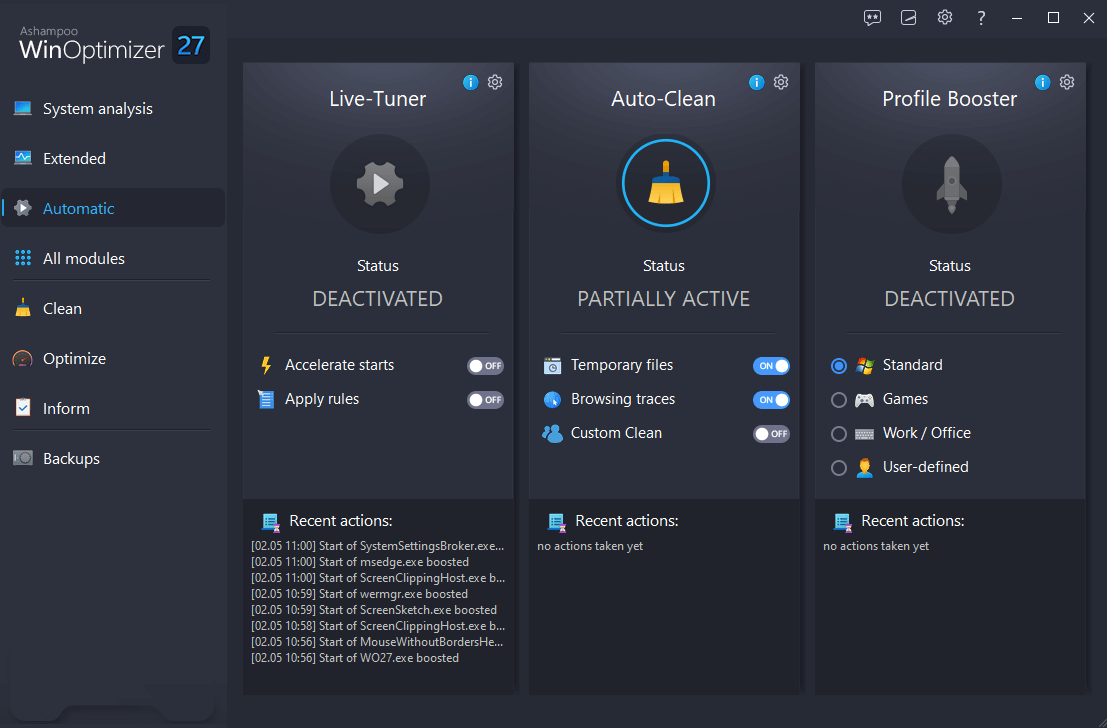
Task: Open the Optimize section
Action: click(74, 358)
